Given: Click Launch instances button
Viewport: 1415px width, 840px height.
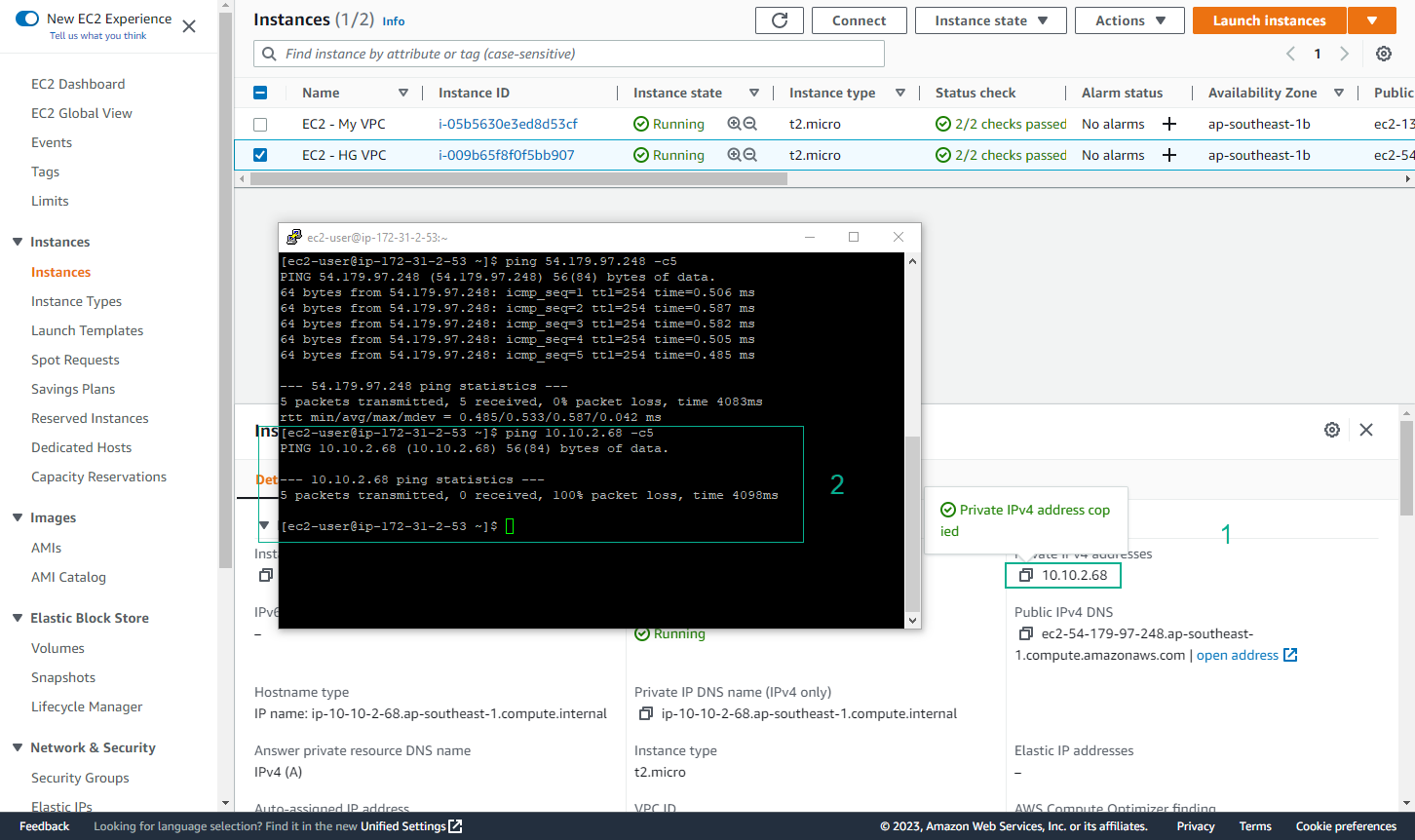Looking at the screenshot, I should [1269, 20].
